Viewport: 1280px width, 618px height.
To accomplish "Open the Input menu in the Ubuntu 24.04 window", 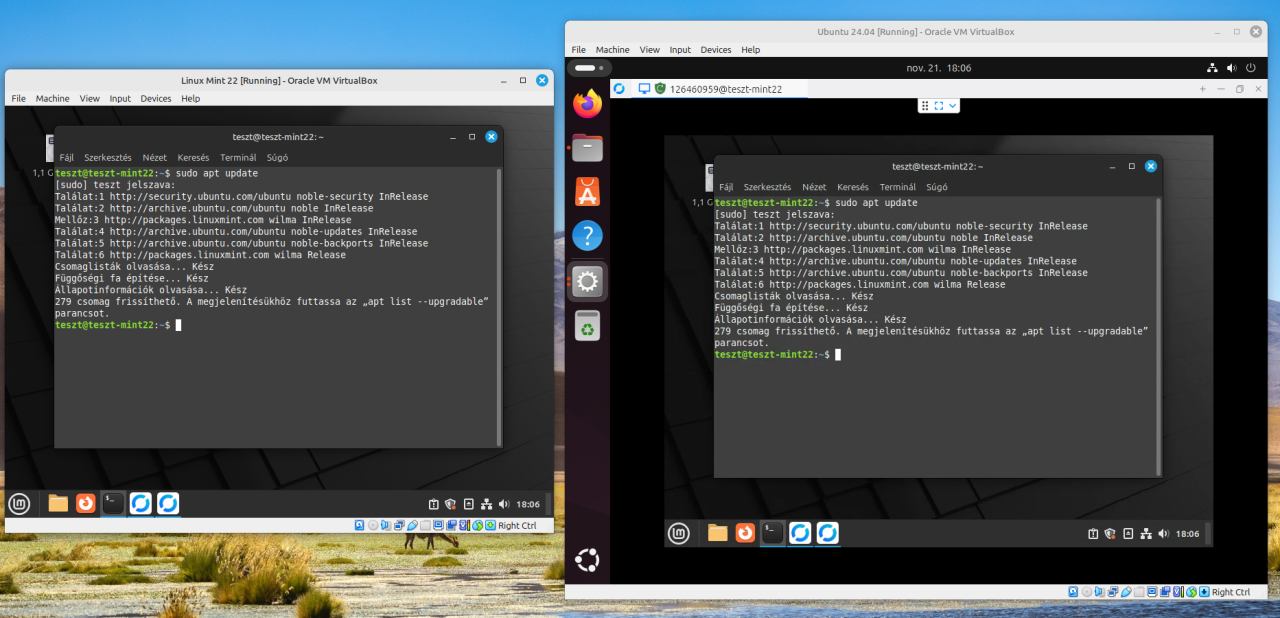I will [x=681, y=50].
